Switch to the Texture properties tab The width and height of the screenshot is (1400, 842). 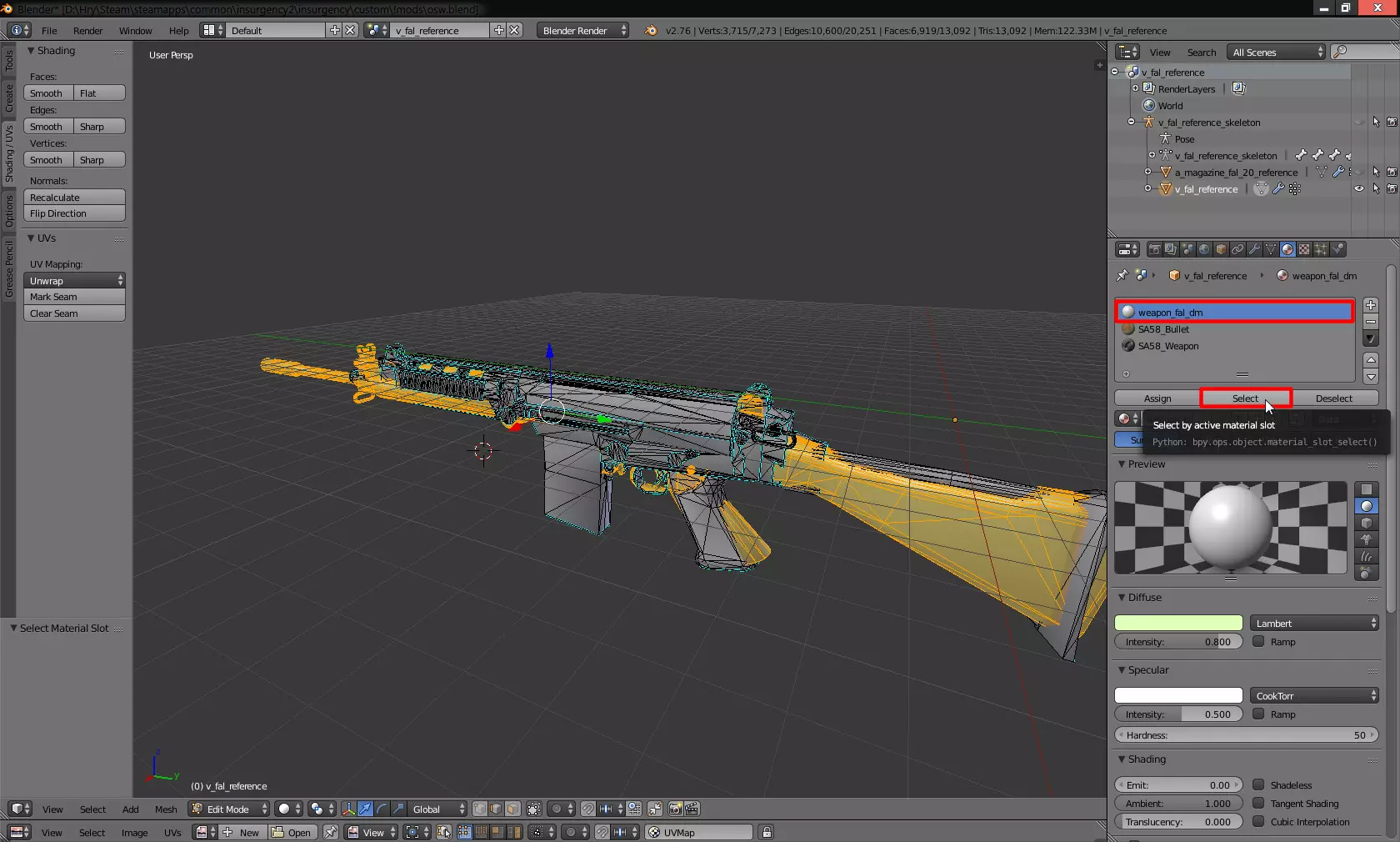point(1304,249)
